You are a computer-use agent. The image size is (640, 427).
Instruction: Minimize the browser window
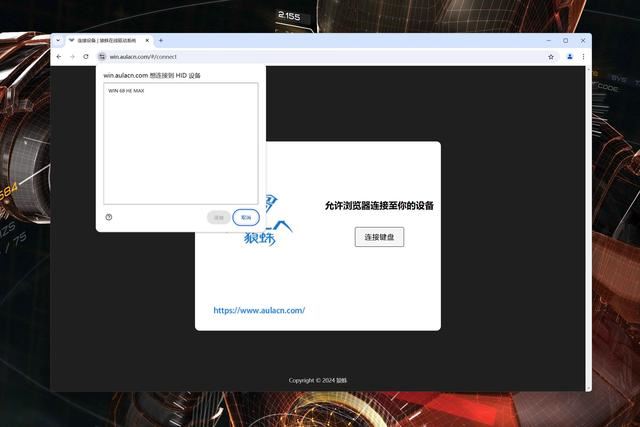pos(549,40)
